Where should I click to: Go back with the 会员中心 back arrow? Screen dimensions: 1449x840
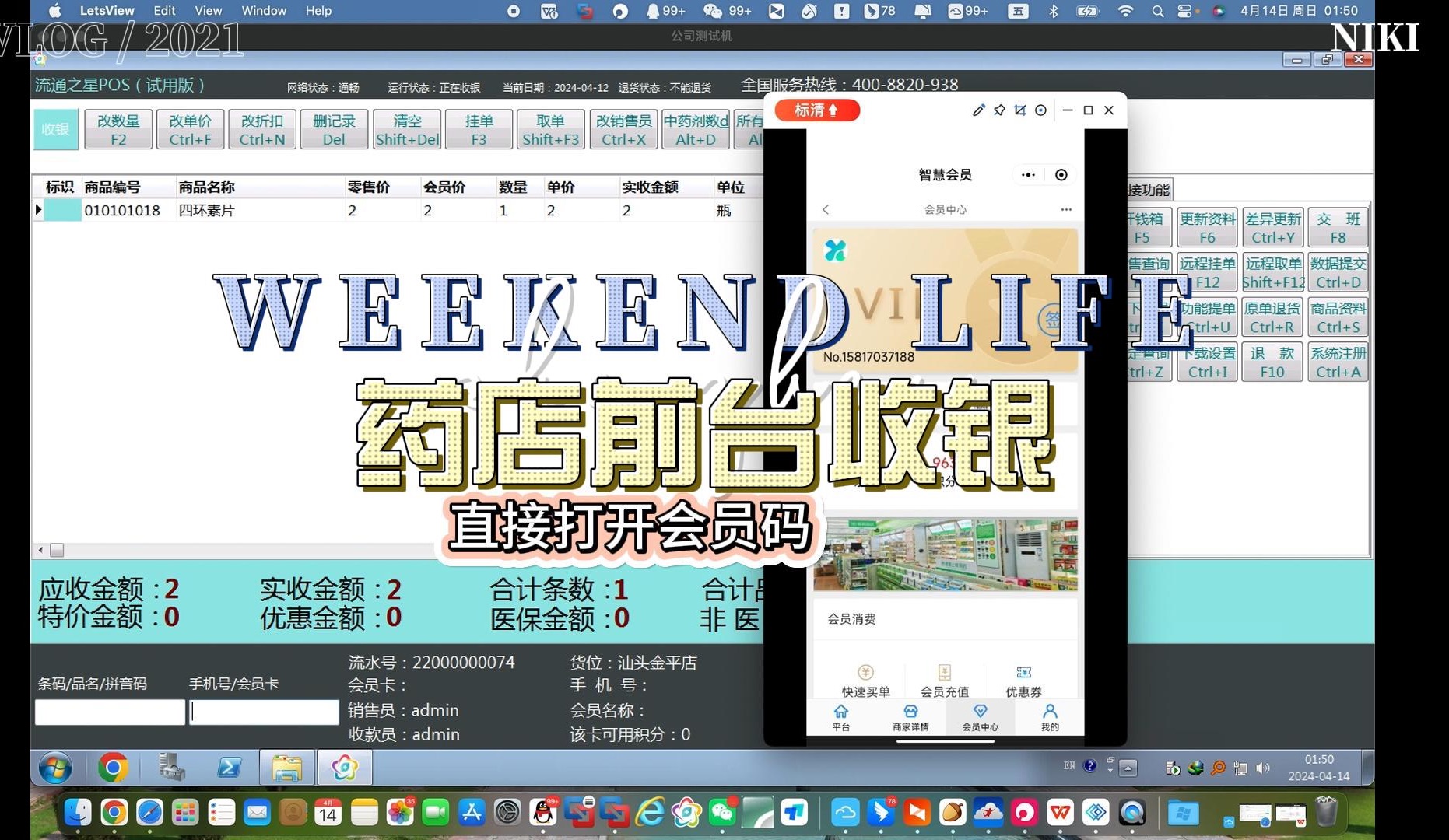point(826,209)
